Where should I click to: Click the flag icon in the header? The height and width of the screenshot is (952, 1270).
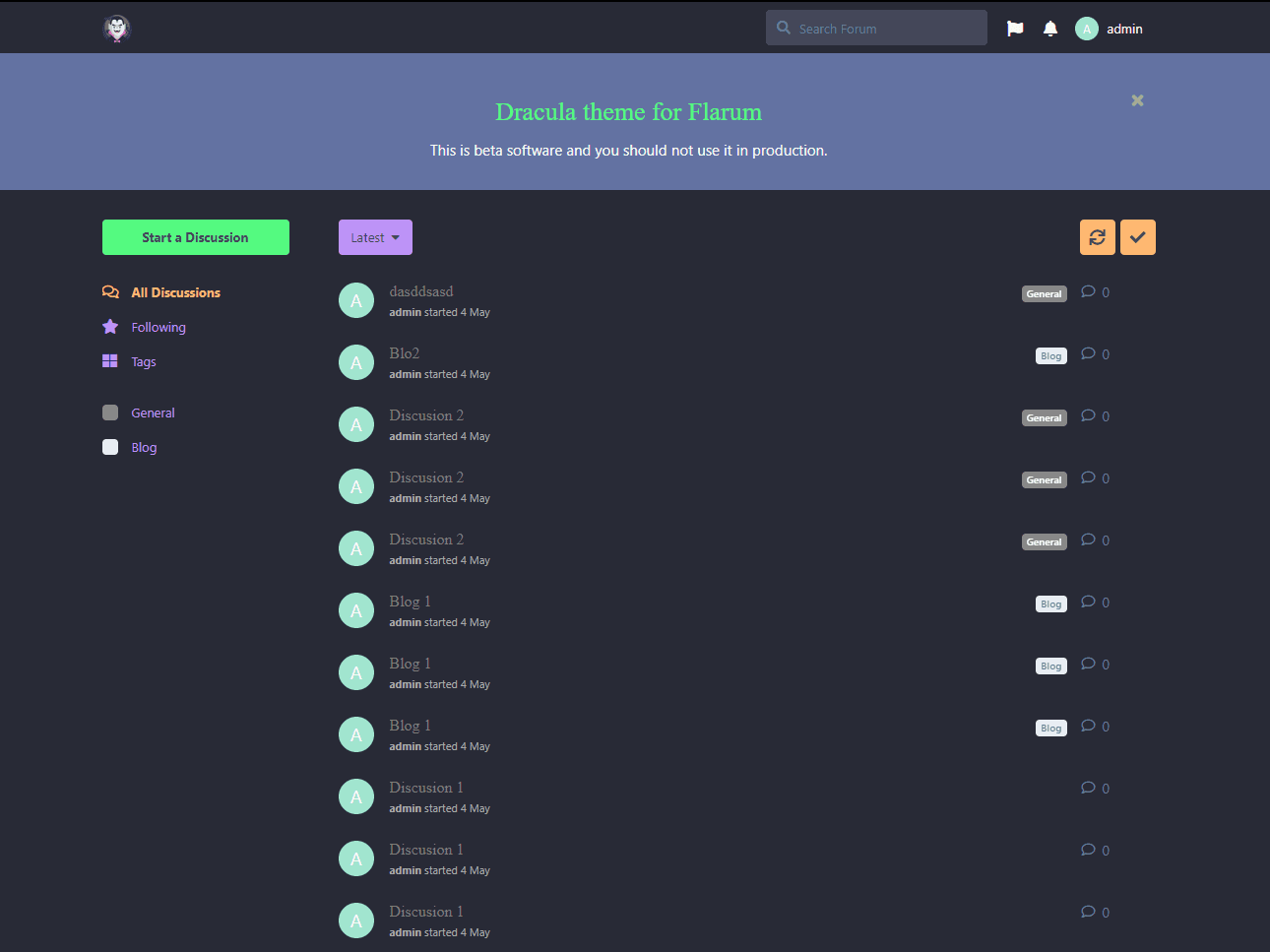tap(1014, 28)
